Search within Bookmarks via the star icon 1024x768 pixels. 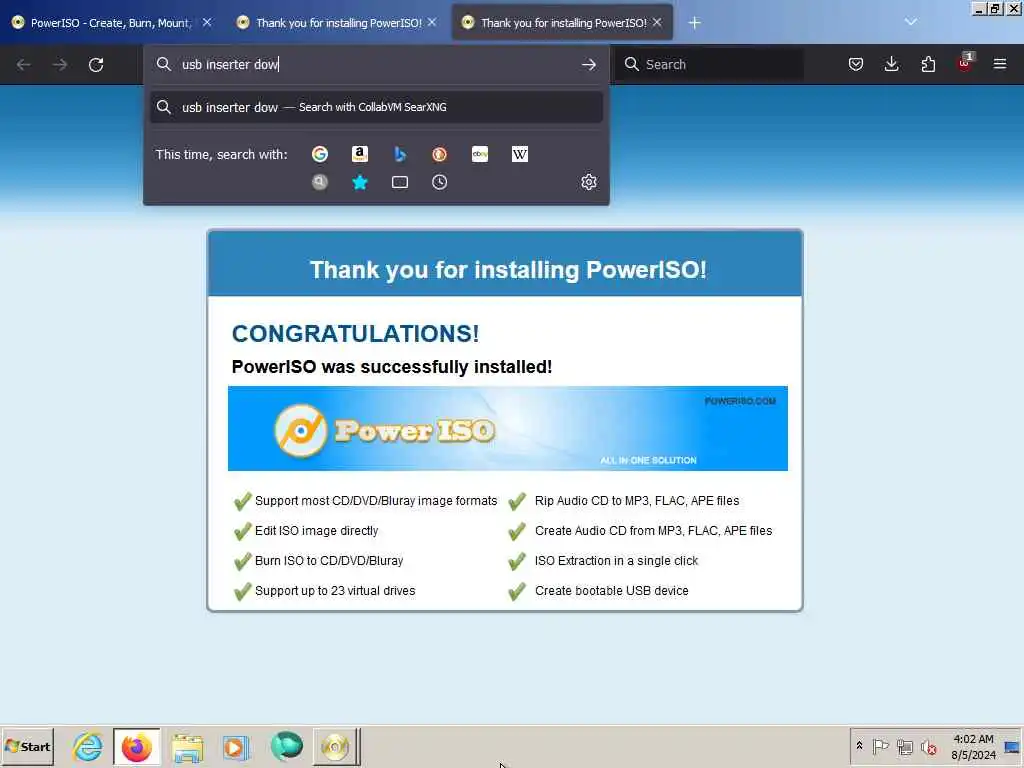click(x=360, y=182)
